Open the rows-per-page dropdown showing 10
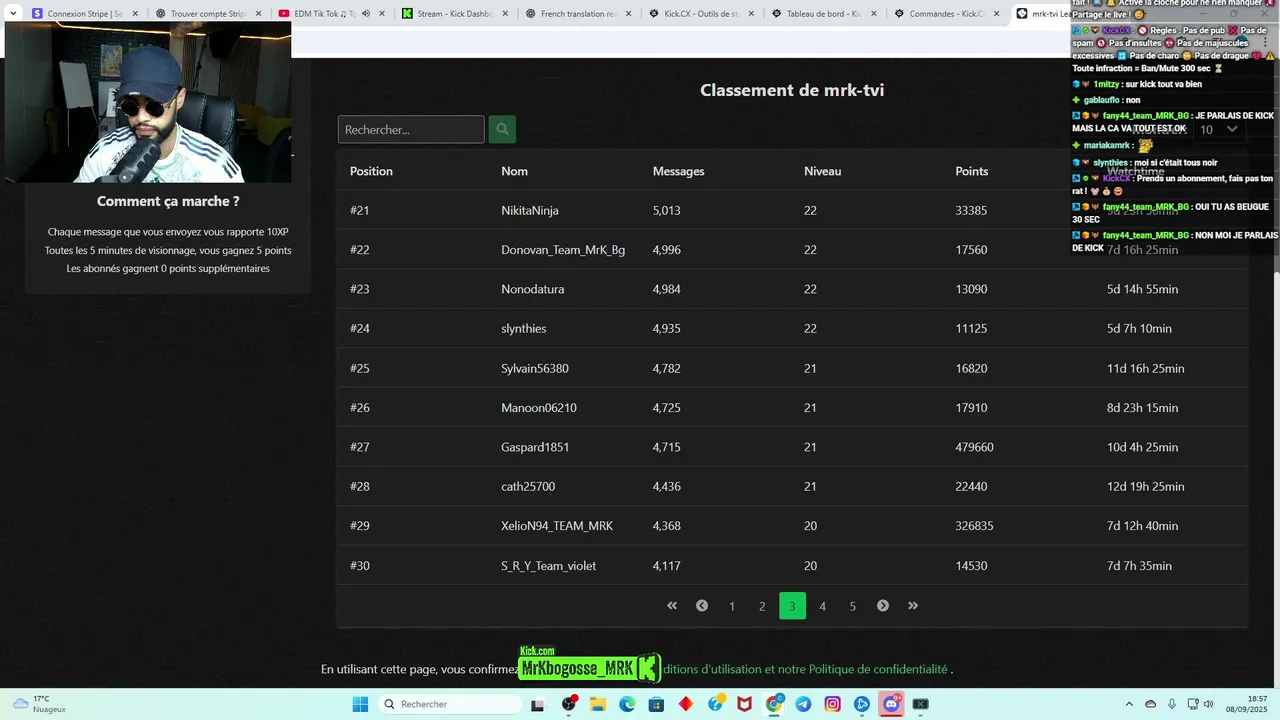This screenshot has width=1280, height=720. pos(1218,129)
